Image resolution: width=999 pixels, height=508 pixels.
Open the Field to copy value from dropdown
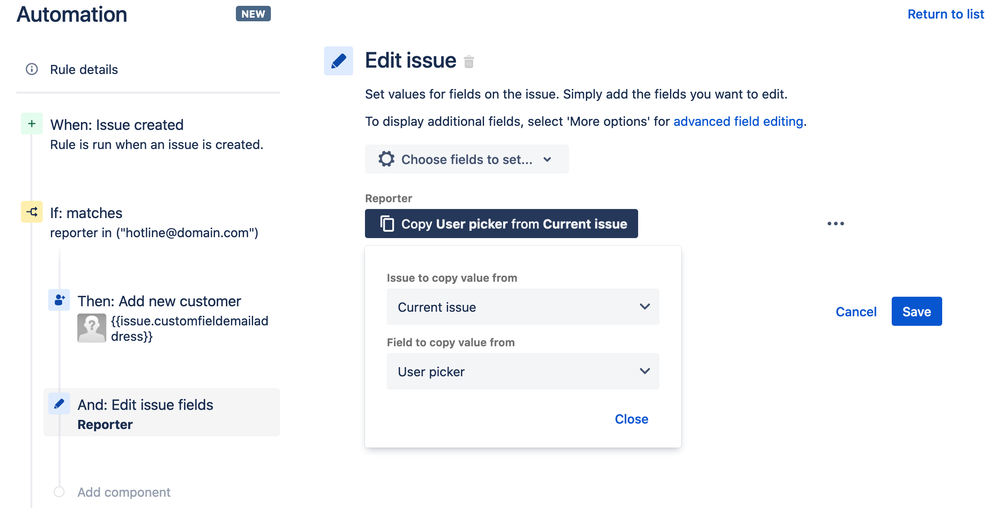coord(522,372)
